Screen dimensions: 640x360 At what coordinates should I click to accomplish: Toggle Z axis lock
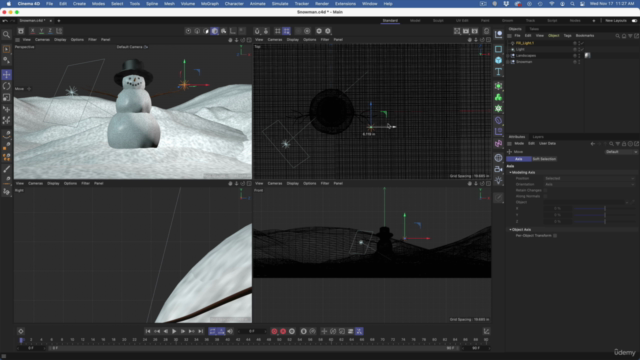(x=50, y=31)
